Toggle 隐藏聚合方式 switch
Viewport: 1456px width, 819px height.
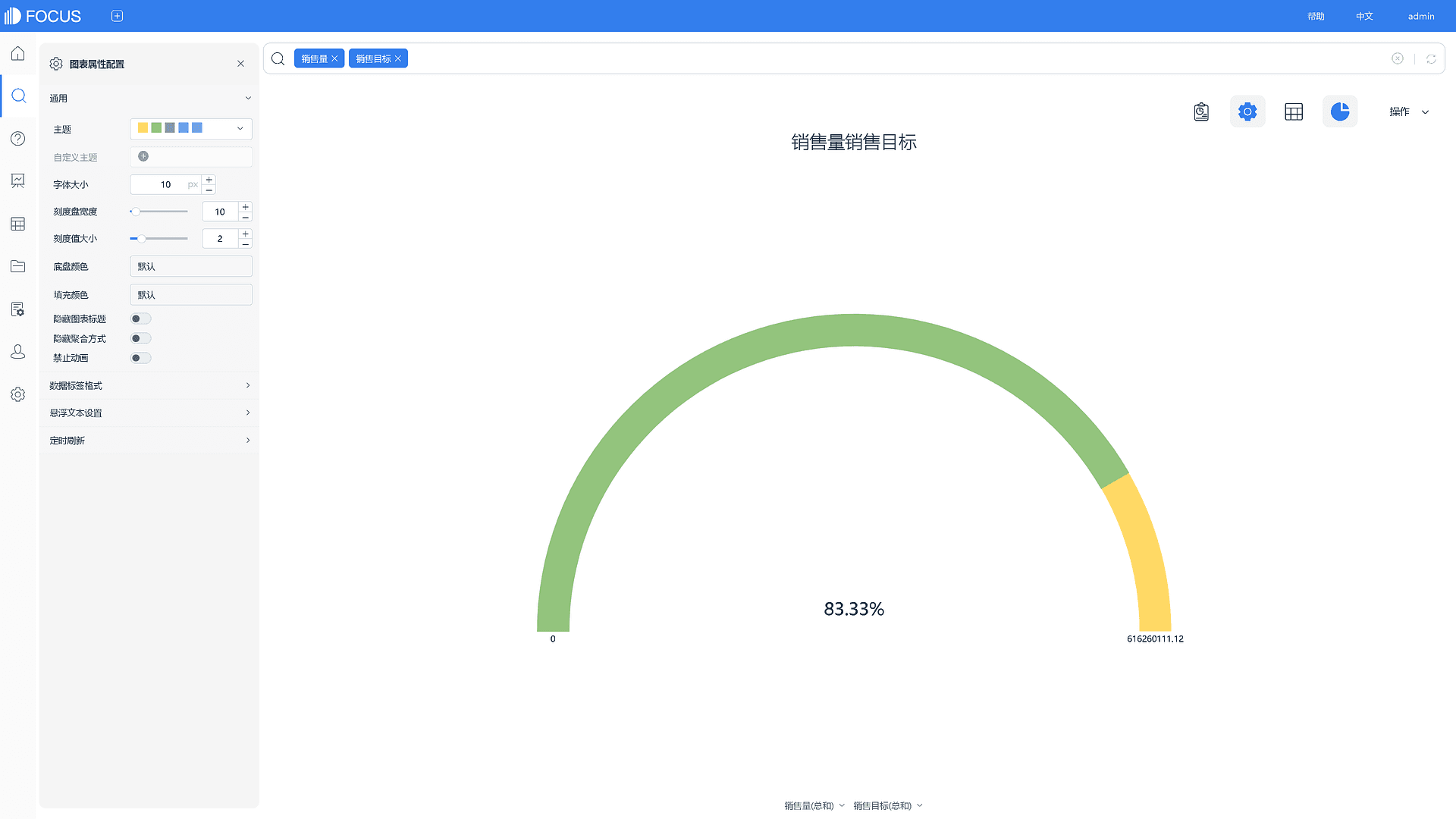(140, 338)
